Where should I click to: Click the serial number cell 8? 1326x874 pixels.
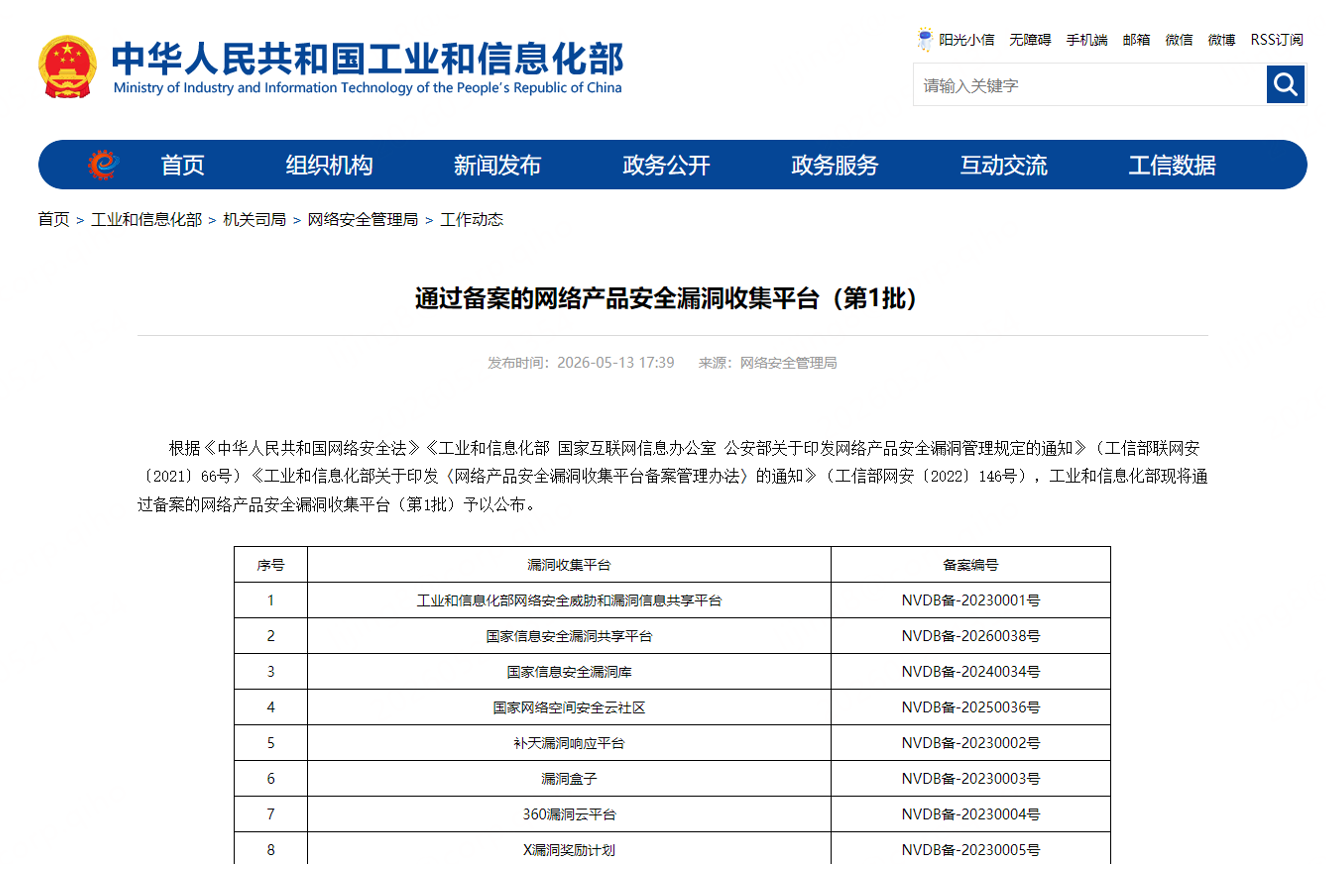click(271, 850)
